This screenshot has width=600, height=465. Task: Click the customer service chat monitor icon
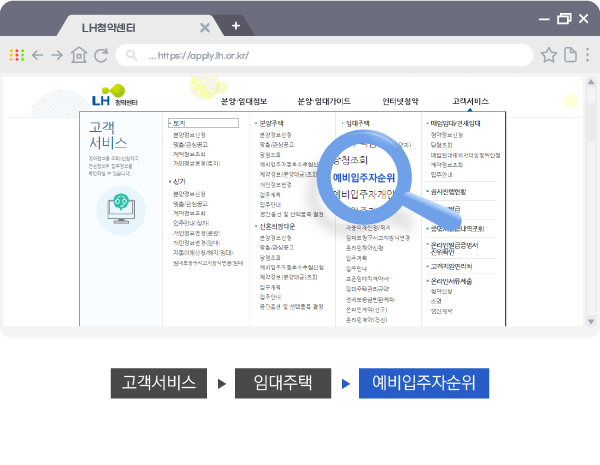click(x=121, y=209)
